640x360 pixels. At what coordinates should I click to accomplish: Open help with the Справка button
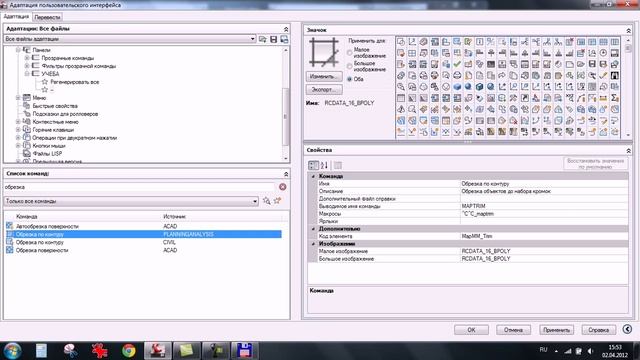point(598,329)
